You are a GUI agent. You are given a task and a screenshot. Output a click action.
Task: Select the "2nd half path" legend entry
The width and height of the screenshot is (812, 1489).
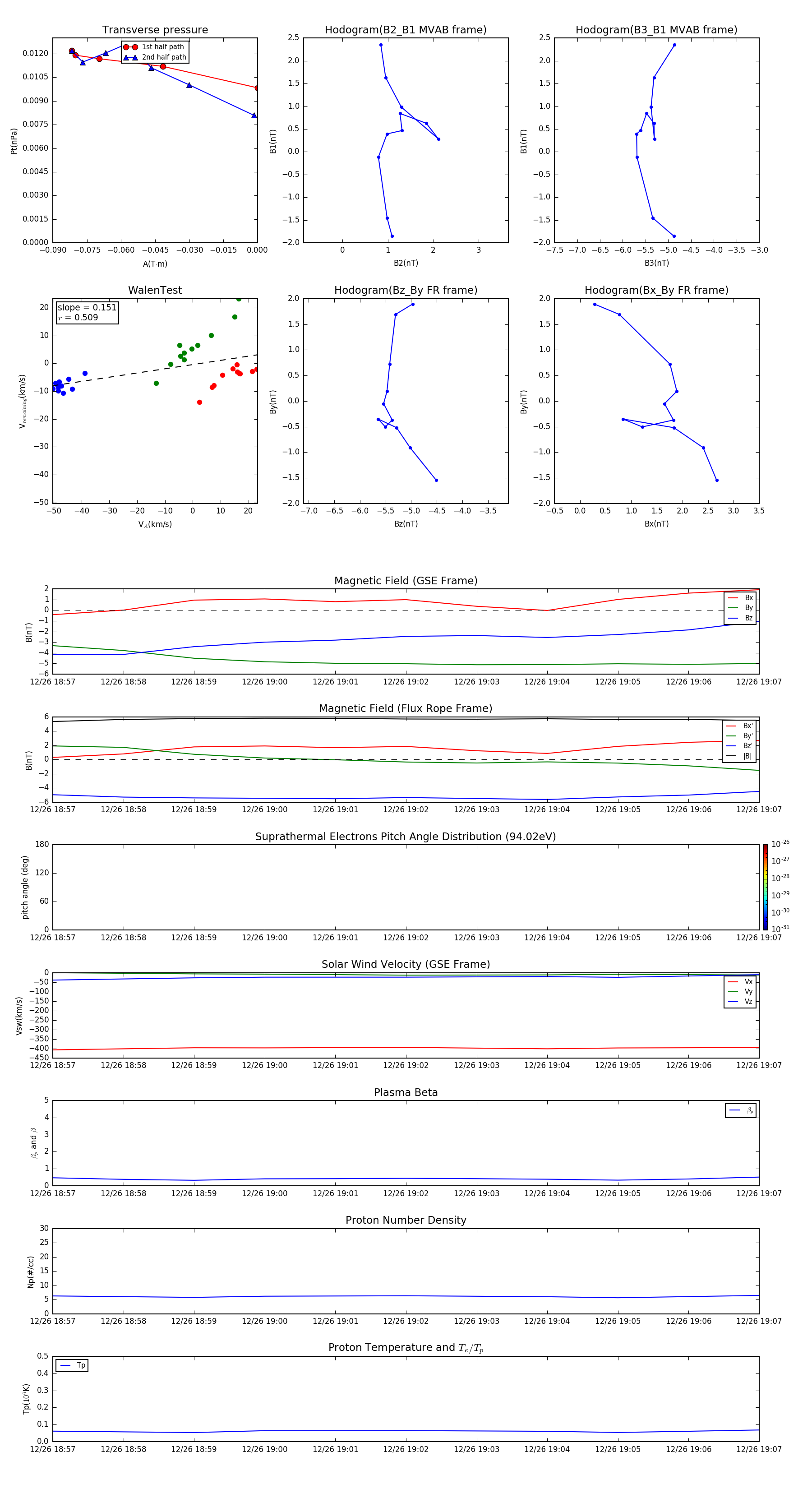pos(155,57)
